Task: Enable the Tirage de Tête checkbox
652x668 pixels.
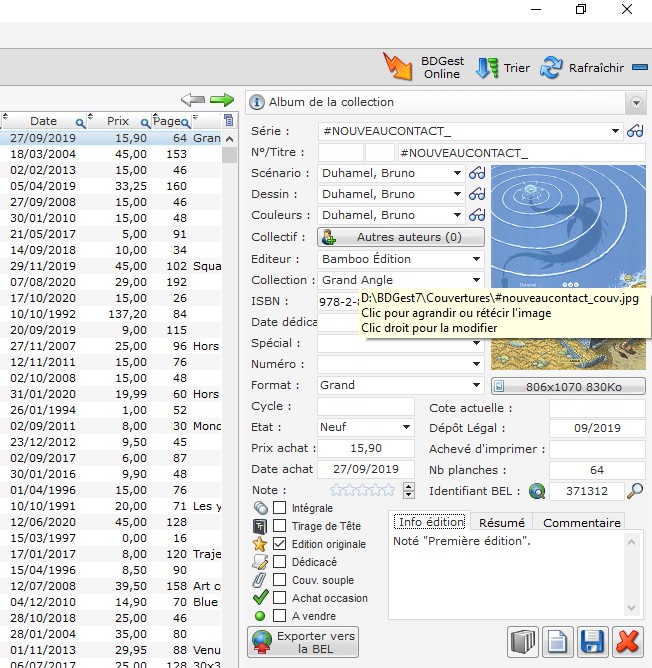Action: [280, 525]
